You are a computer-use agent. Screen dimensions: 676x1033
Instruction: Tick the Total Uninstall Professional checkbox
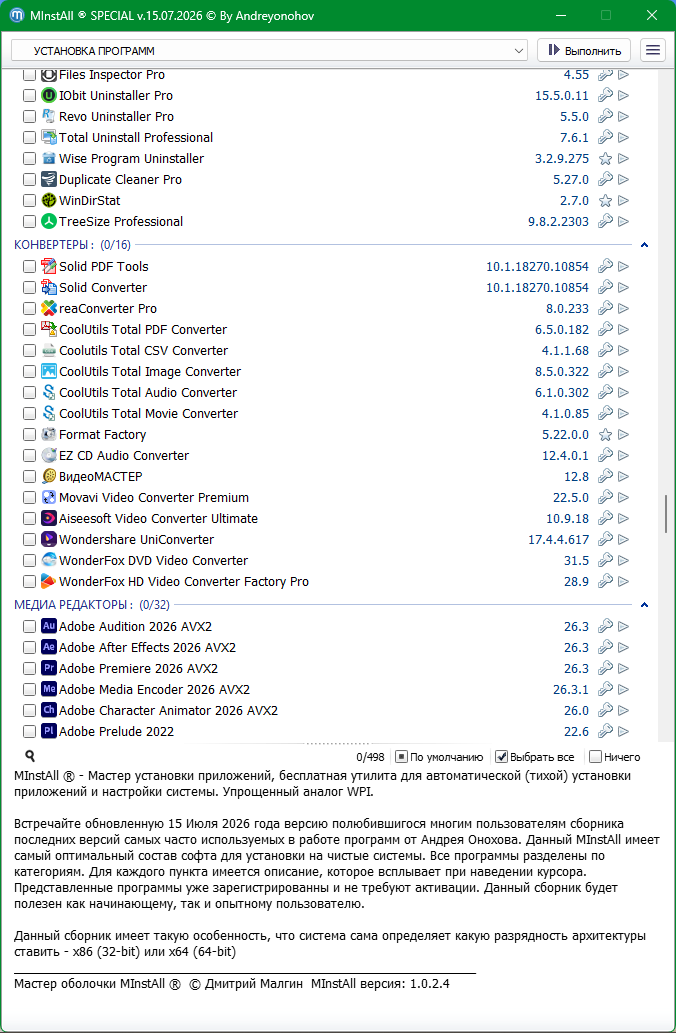click(x=29, y=138)
